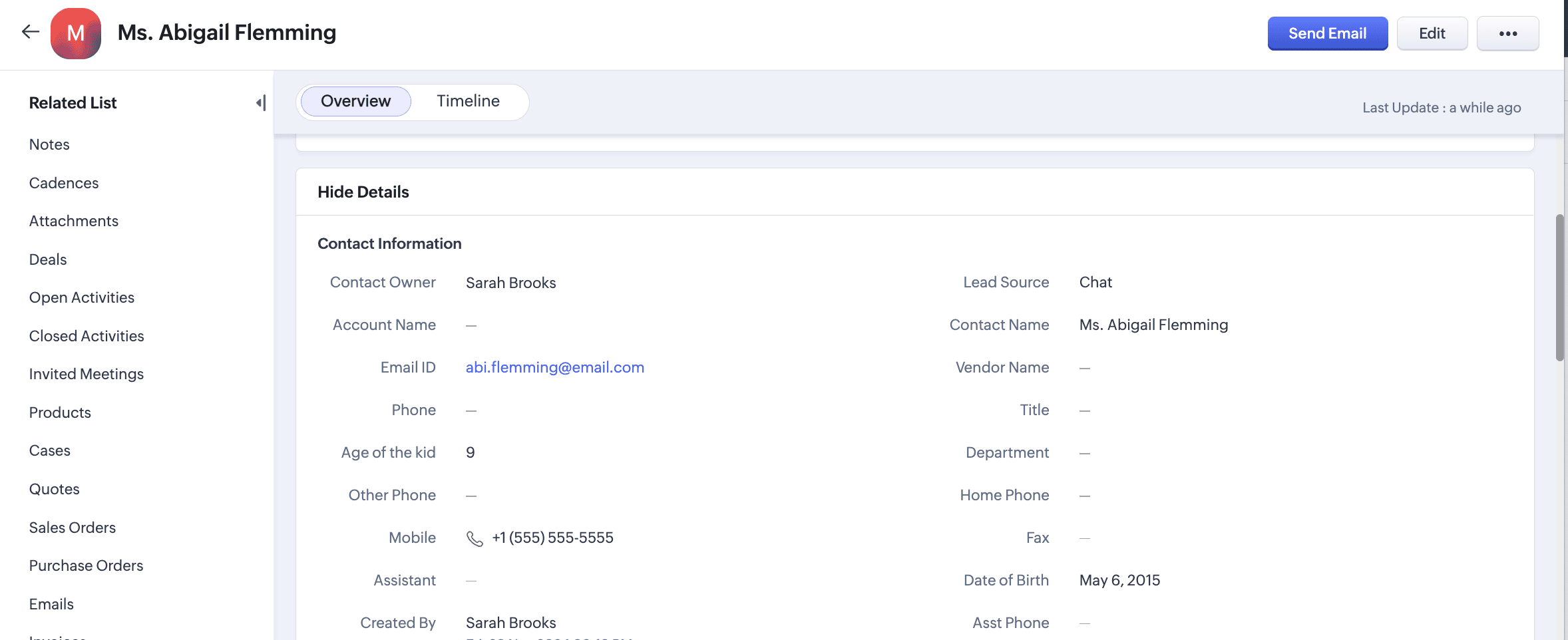
Task: Navigate to Purchase Orders related list
Action: pos(87,565)
